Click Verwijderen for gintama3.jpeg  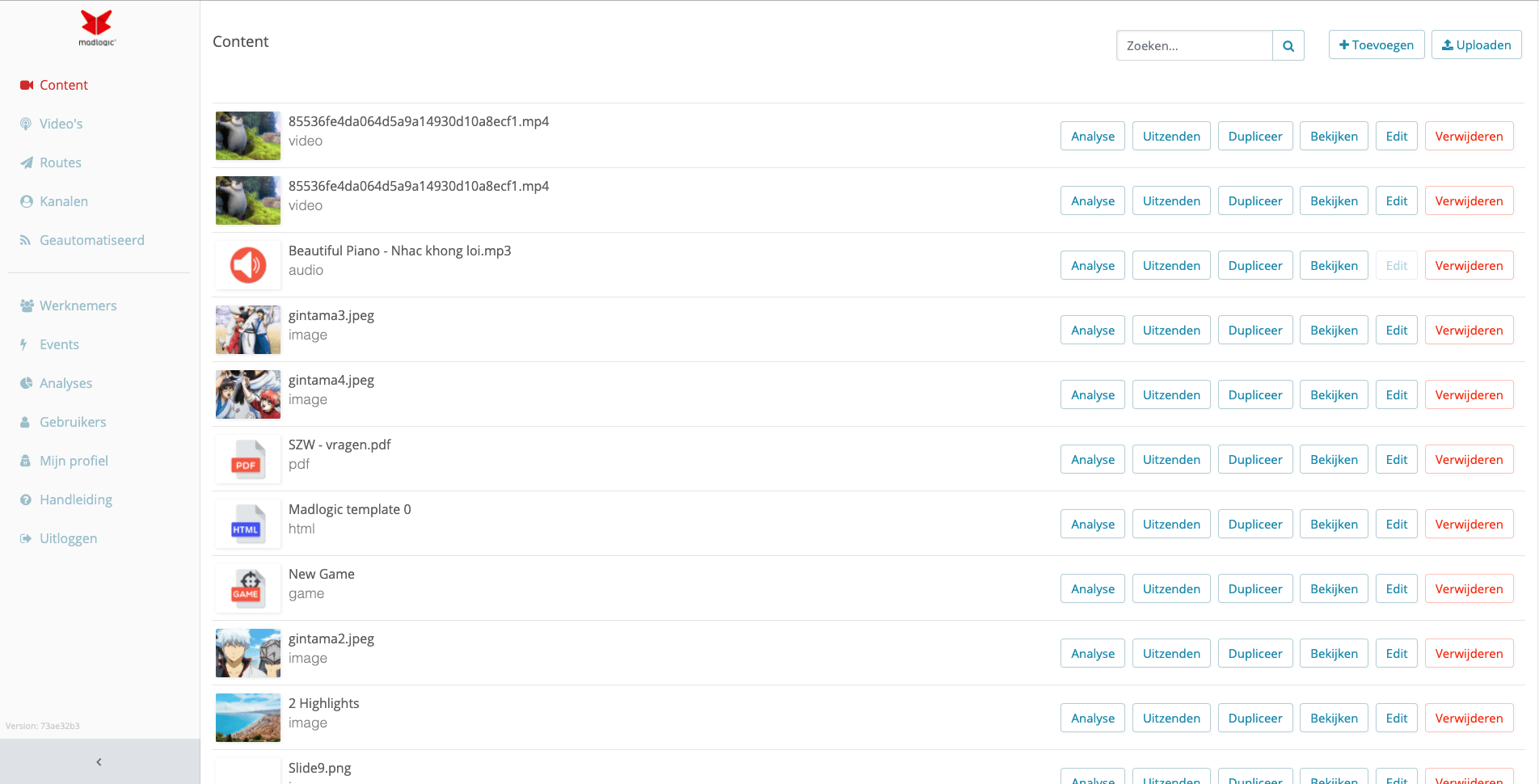1469,330
